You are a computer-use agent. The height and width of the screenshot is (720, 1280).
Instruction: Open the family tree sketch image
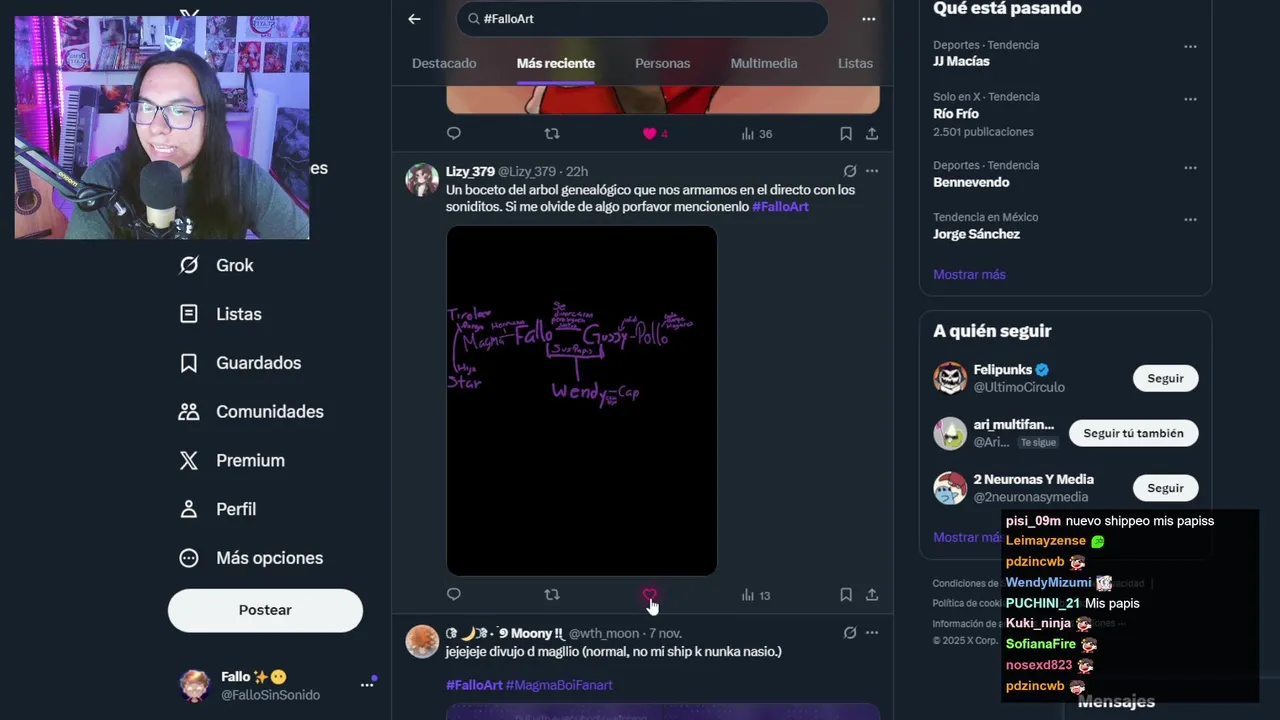point(582,401)
